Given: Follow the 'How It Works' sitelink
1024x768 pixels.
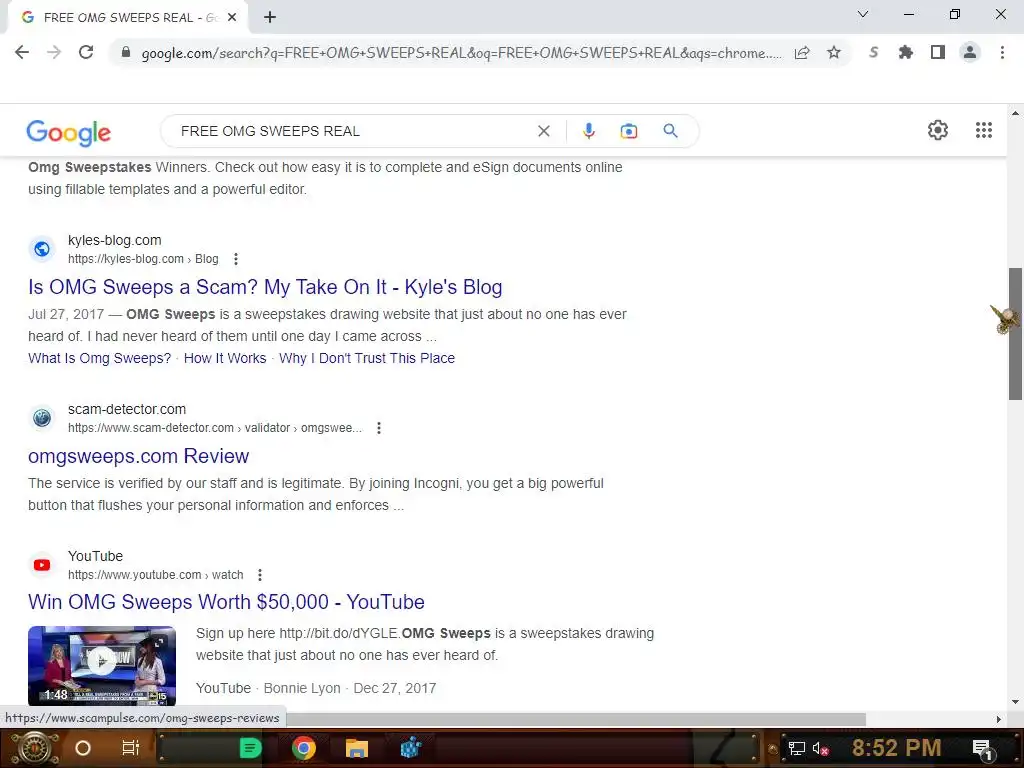Looking at the screenshot, I should pos(225,358).
